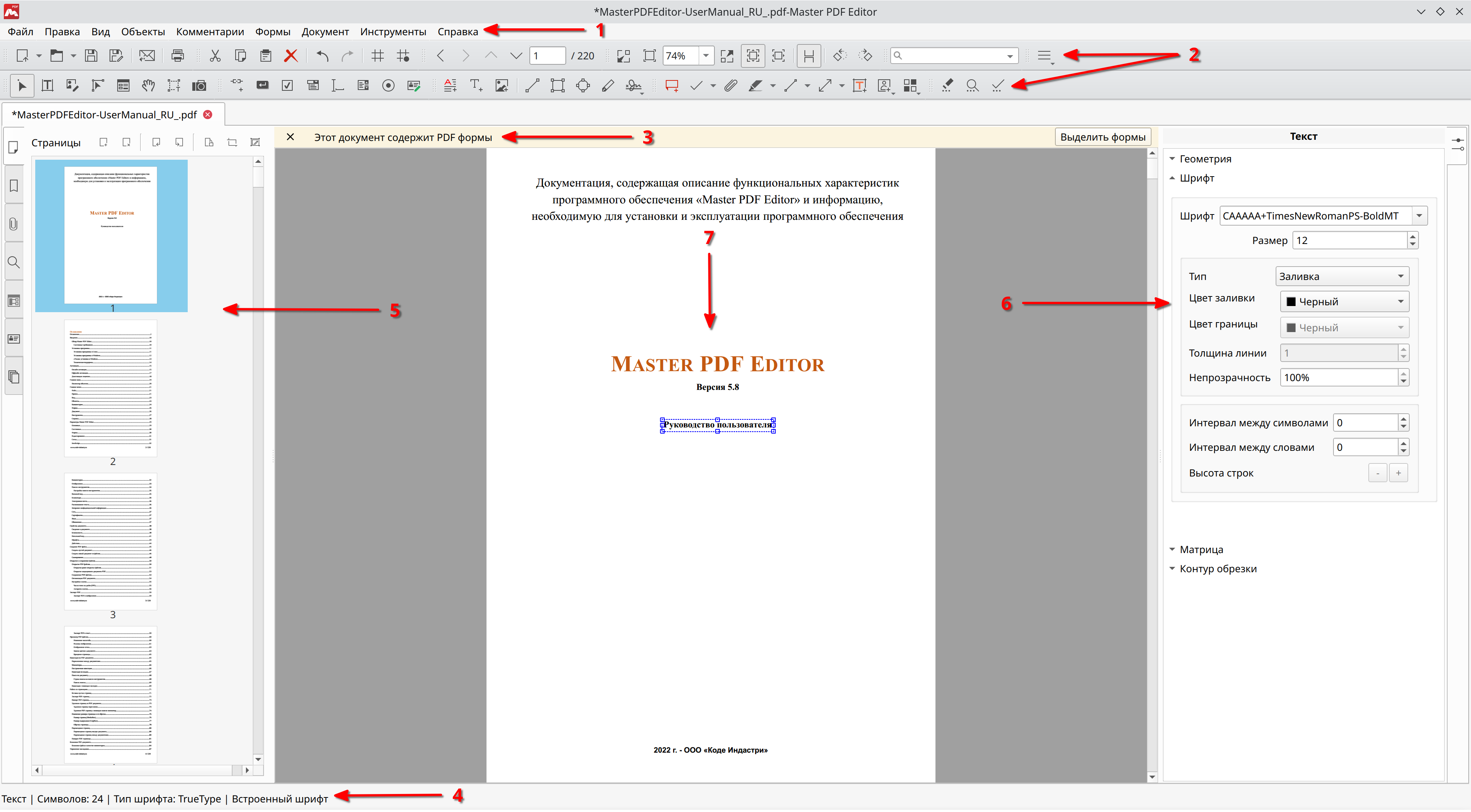
Task: Increase the Размер font size stepper
Action: [x=1412, y=236]
